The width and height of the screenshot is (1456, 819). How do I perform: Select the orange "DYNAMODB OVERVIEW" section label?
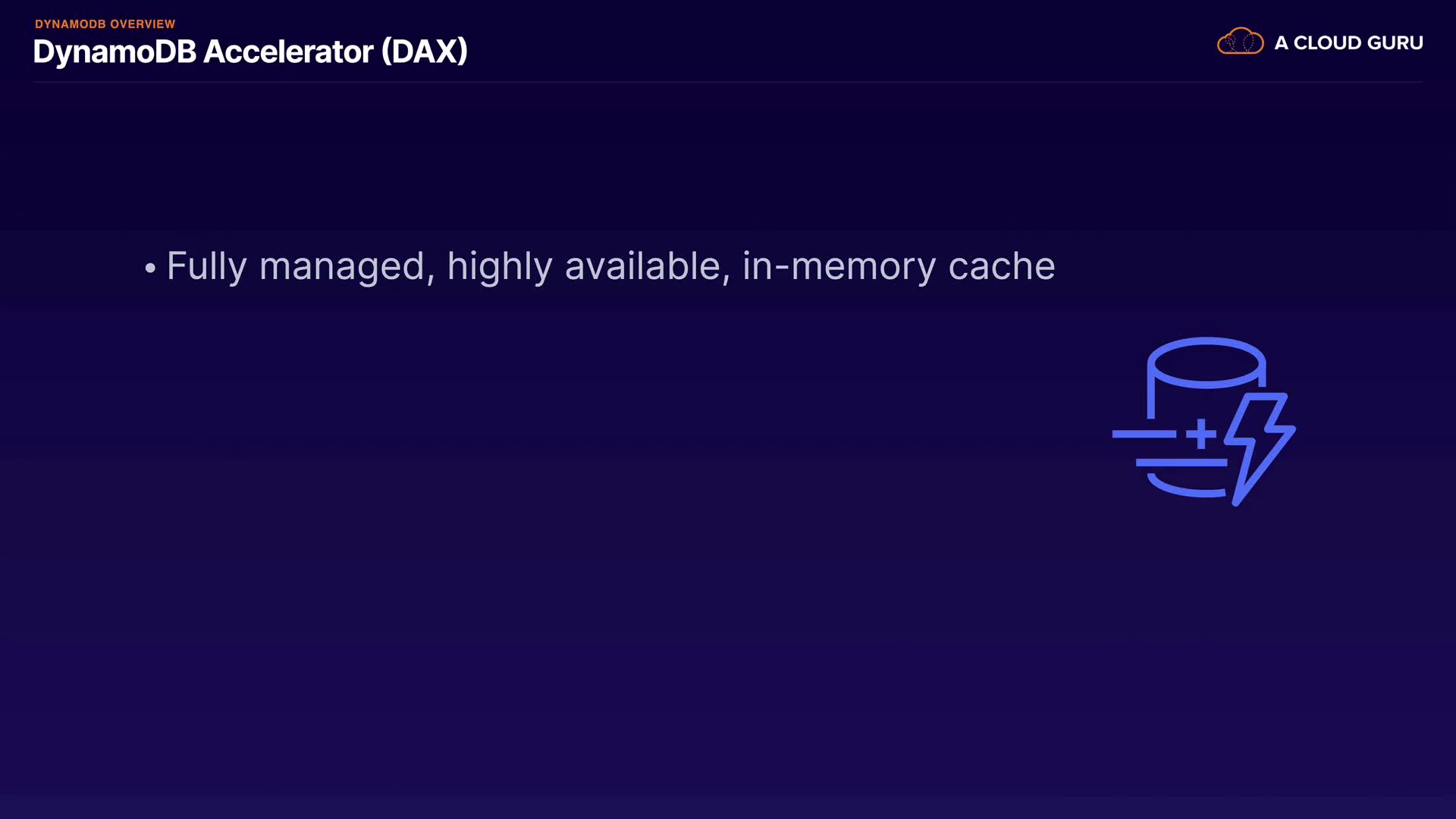(105, 24)
